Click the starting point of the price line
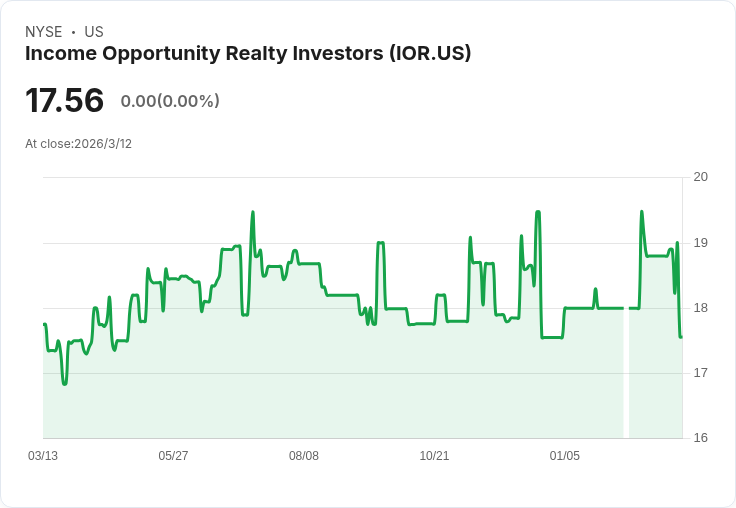Image resolution: width=736 pixels, height=508 pixels. [45, 324]
